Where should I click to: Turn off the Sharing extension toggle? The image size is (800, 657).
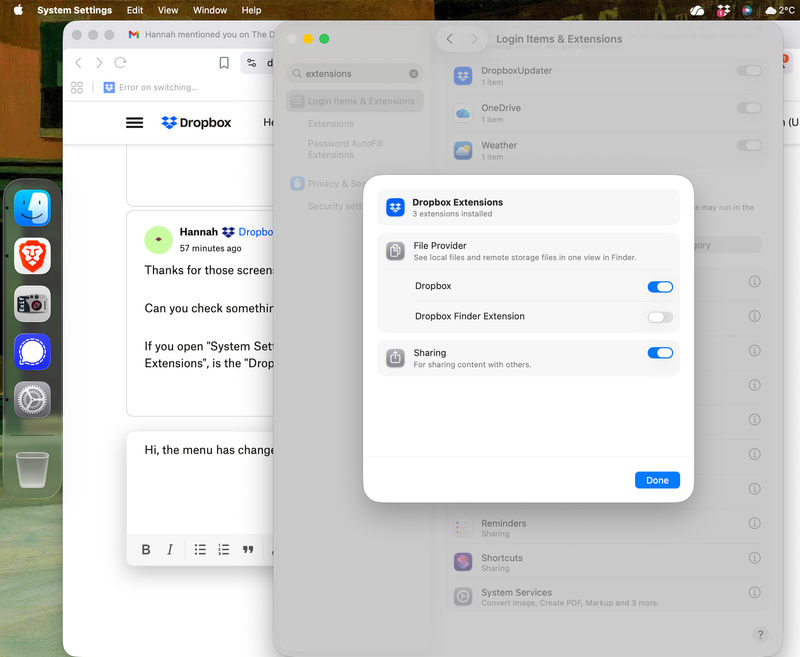[x=660, y=353]
